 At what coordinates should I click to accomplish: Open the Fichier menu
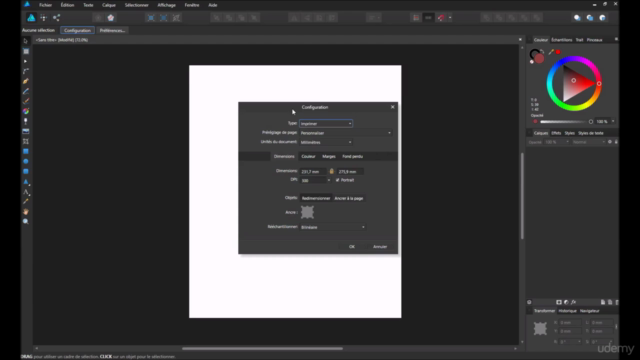point(45,5)
